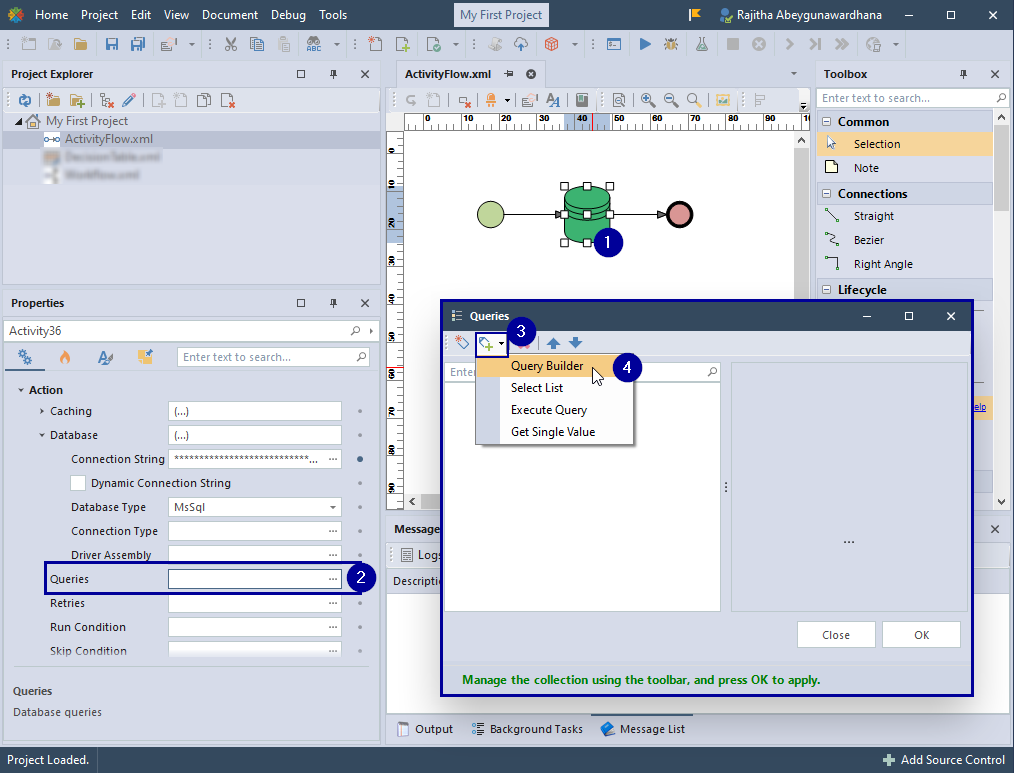Collapse the Action property group
This screenshot has width=1014, height=773.
pos(21,390)
